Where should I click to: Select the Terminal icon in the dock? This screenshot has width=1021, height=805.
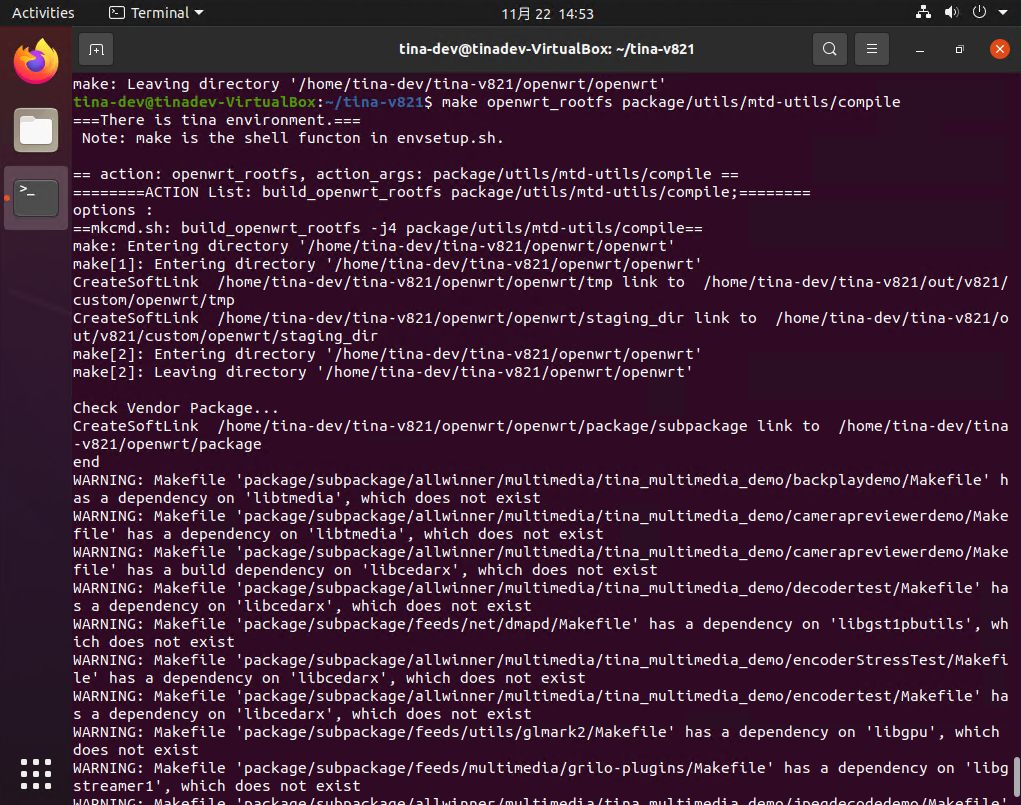[36, 197]
